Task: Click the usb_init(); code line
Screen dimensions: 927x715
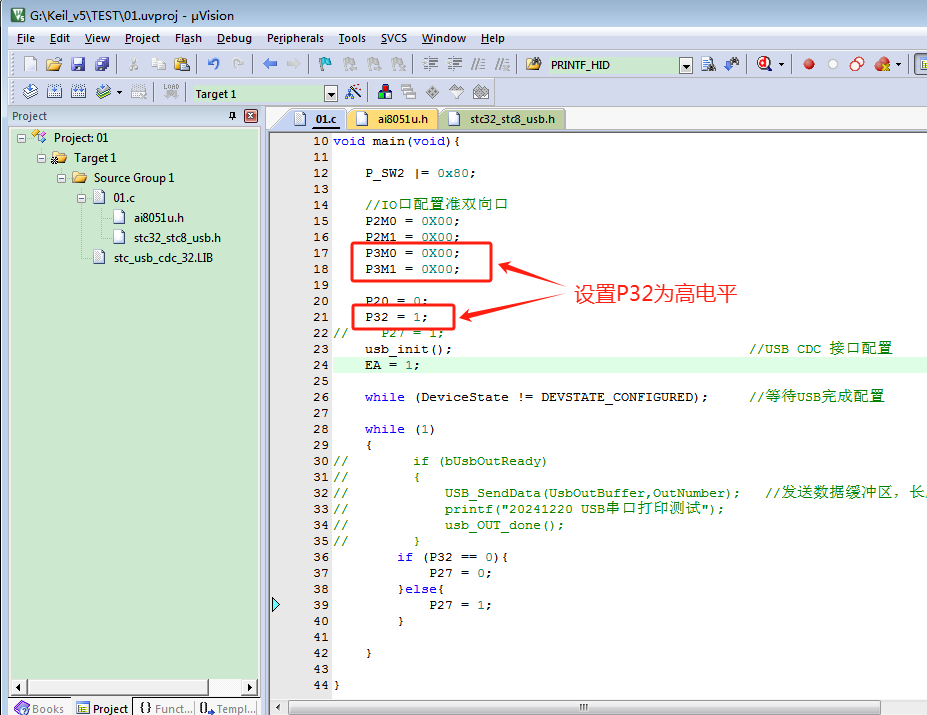Action: click(x=408, y=350)
